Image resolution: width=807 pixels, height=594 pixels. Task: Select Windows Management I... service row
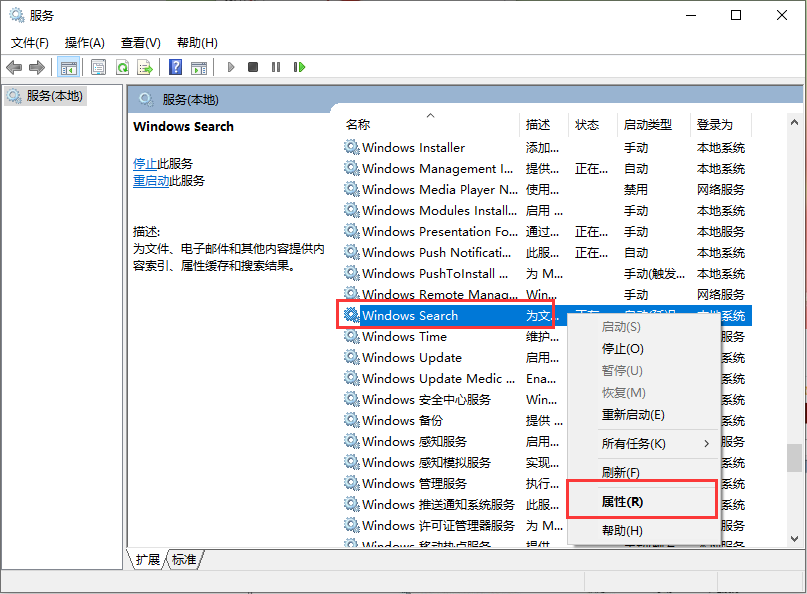pos(546,168)
